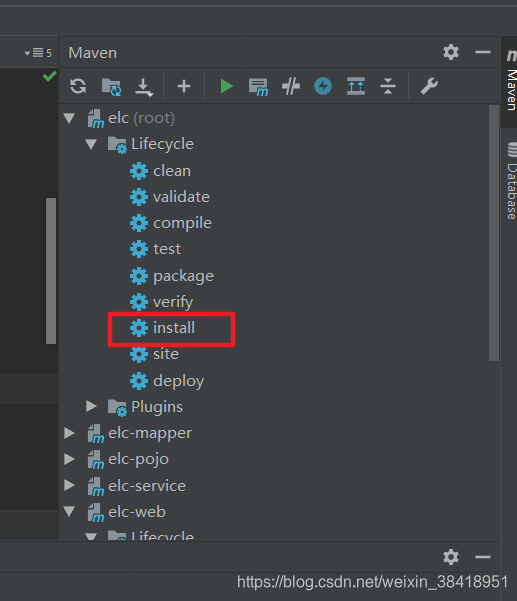Image resolution: width=517 pixels, height=601 pixels.
Task: Expand the elc-pojo module
Action: (69, 459)
